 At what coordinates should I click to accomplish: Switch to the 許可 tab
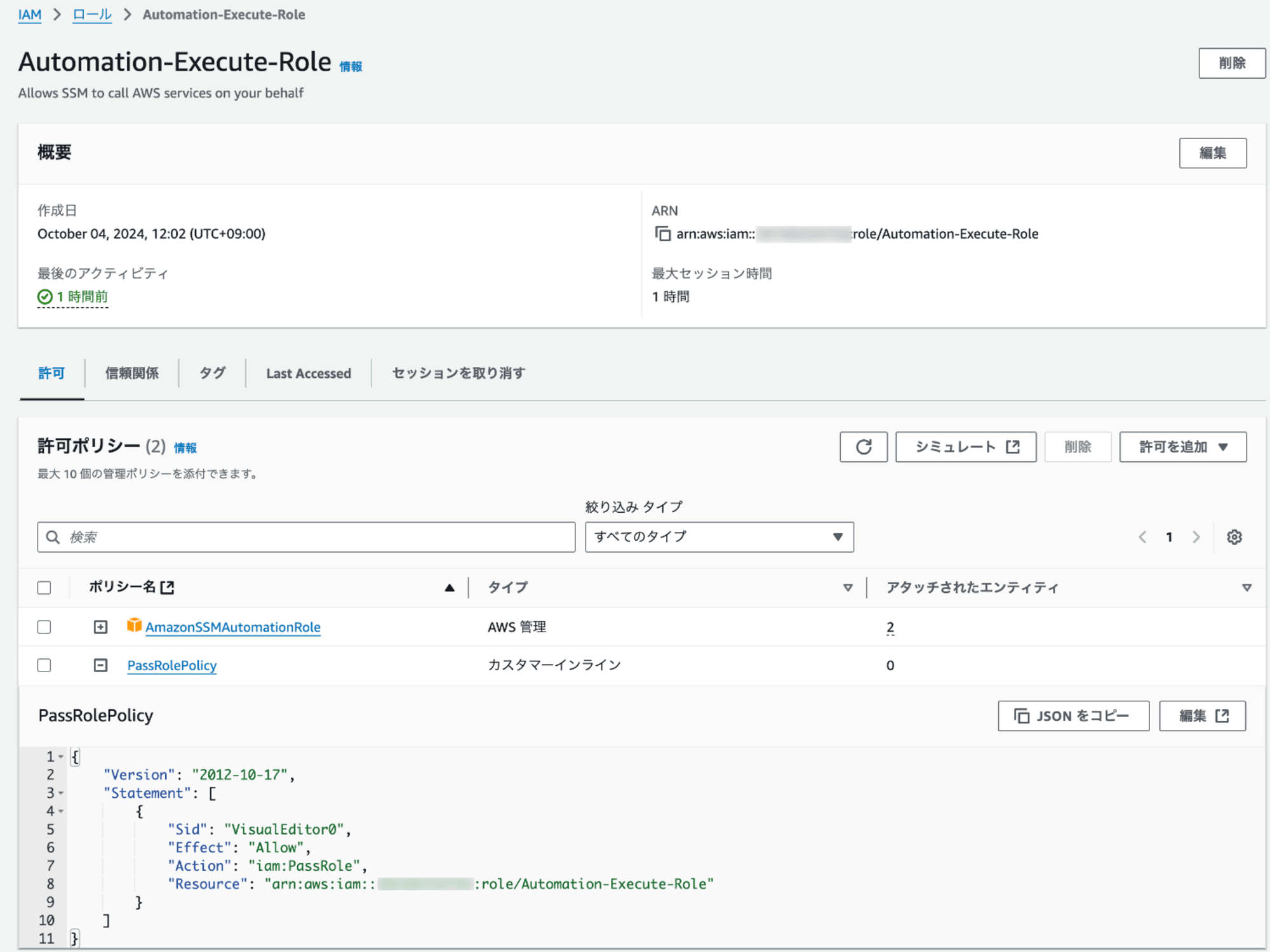tap(51, 373)
